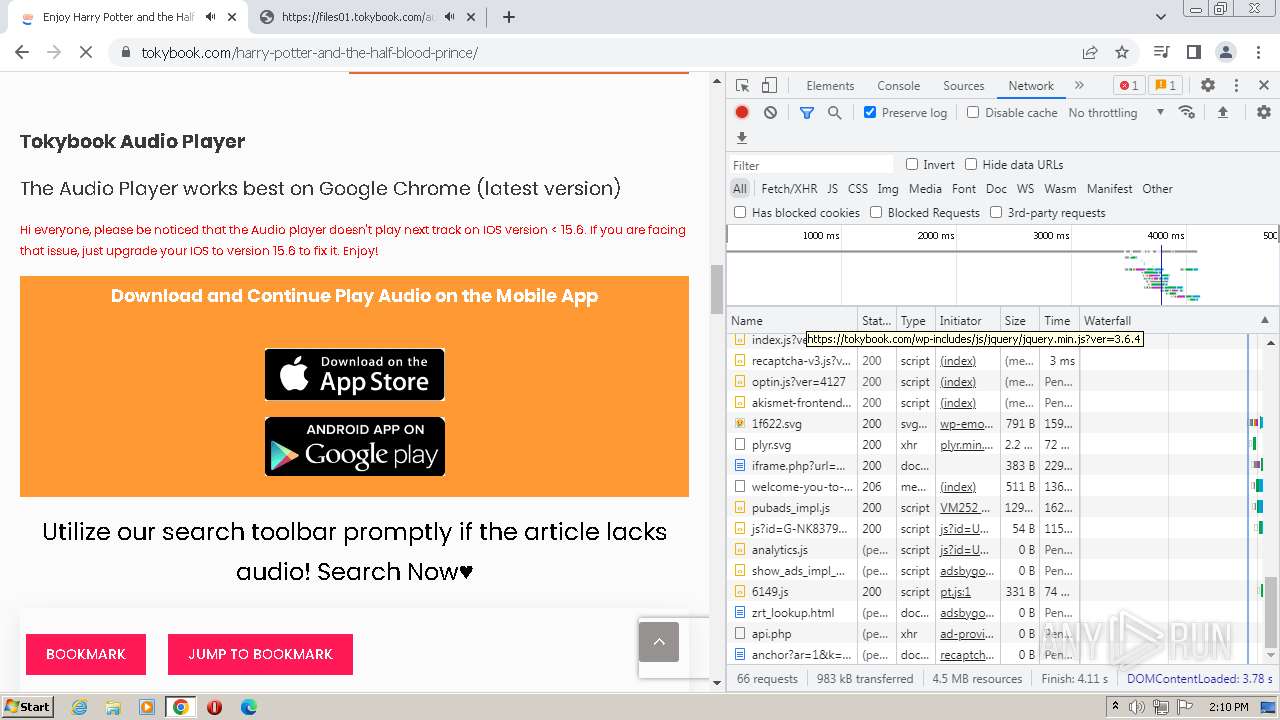Click the network Filter input field
The image size is (1280, 720).
tap(811, 165)
